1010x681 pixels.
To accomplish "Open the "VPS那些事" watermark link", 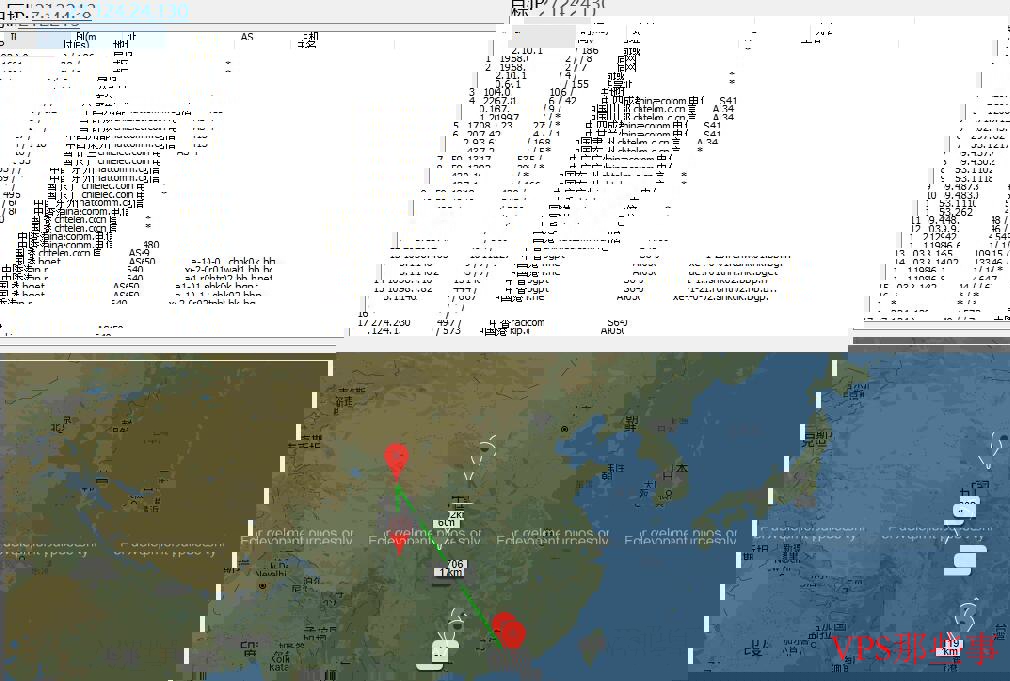I will pyautogui.click(x=914, y=650).
